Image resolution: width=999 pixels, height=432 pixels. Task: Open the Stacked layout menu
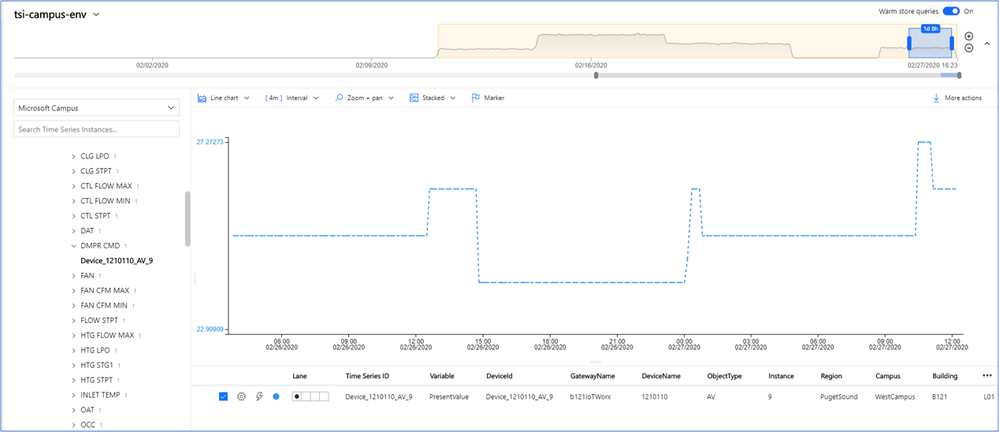(x=432, y=98)
